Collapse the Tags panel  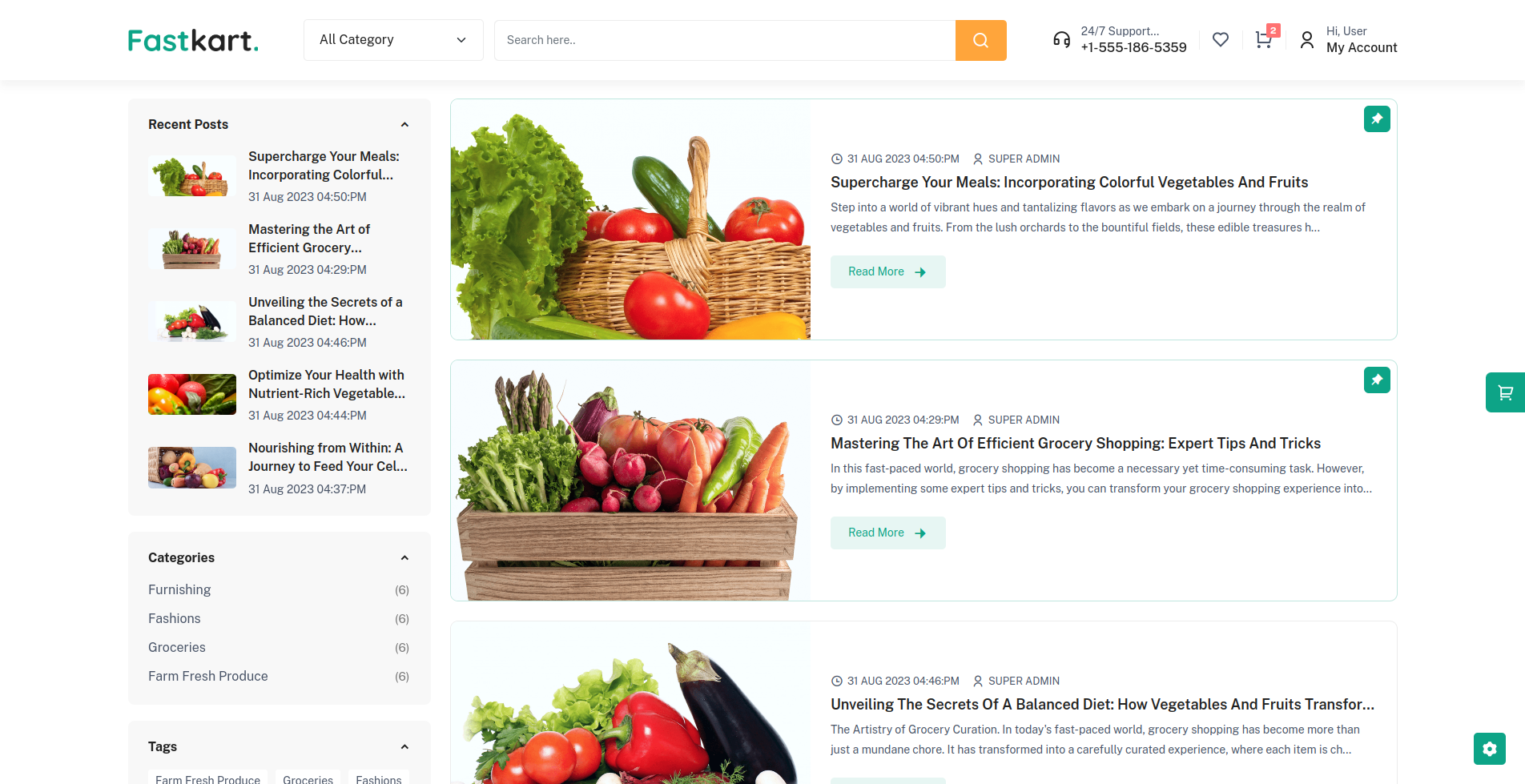(404, 746)
